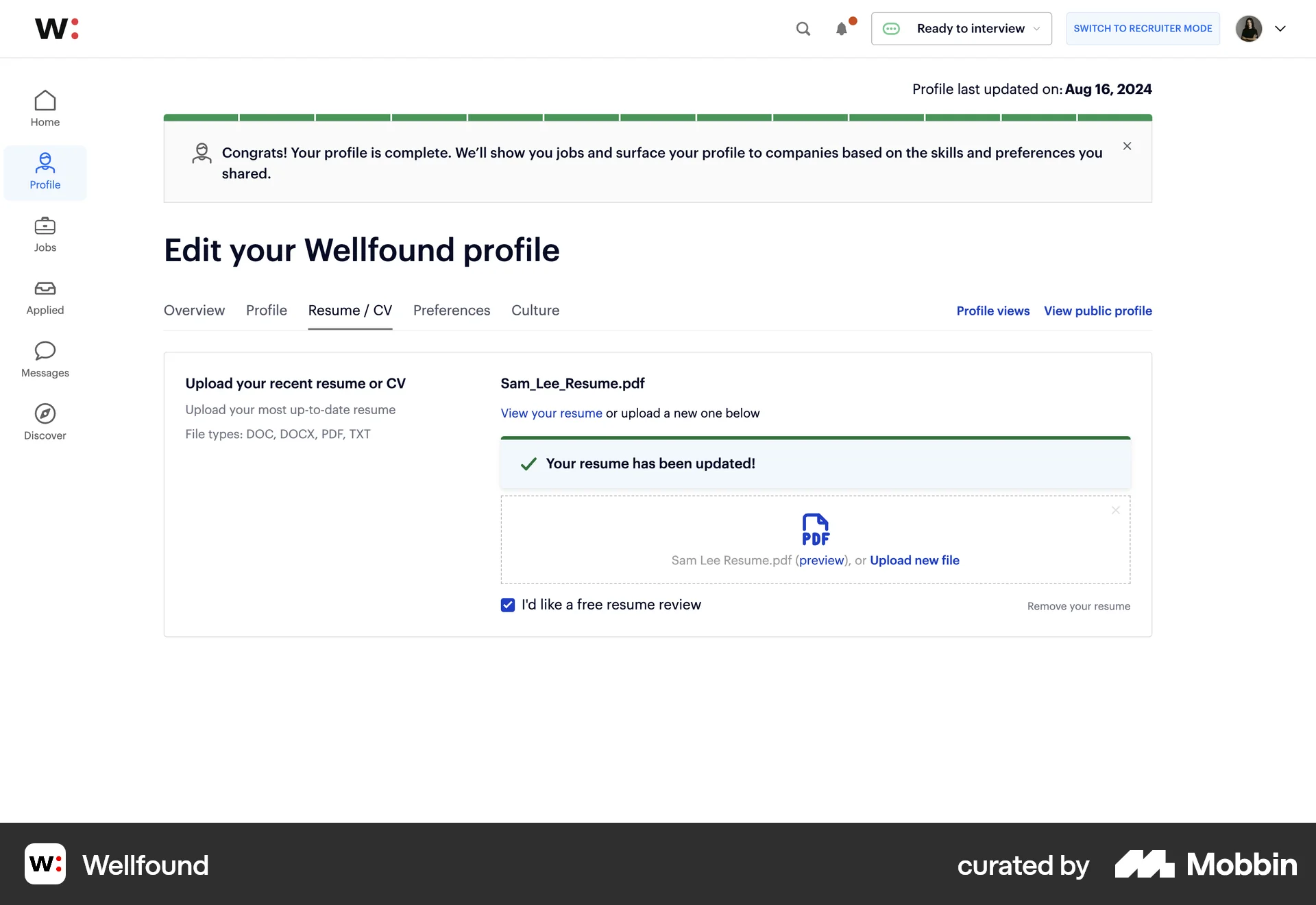Open the Ready to interview status dropdown
Image resolution: width=1316 pixels, height=905 pixels.
pos(962,28)
